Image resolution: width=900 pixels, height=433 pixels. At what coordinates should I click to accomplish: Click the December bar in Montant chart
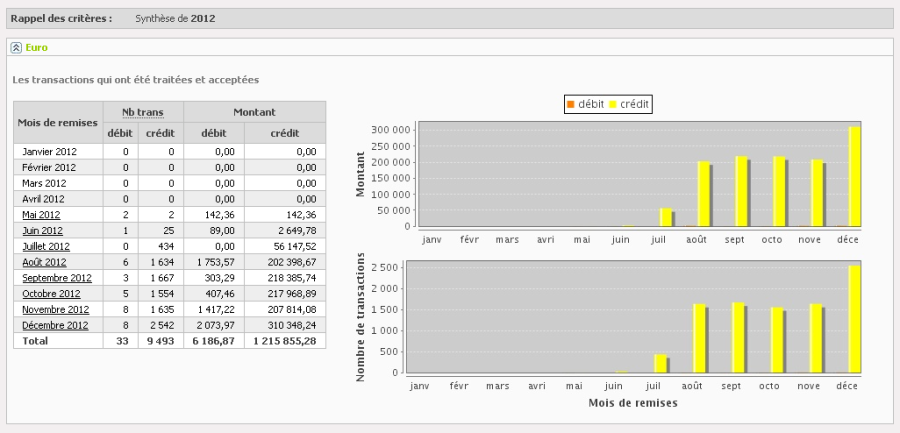[x=854, y=176]
